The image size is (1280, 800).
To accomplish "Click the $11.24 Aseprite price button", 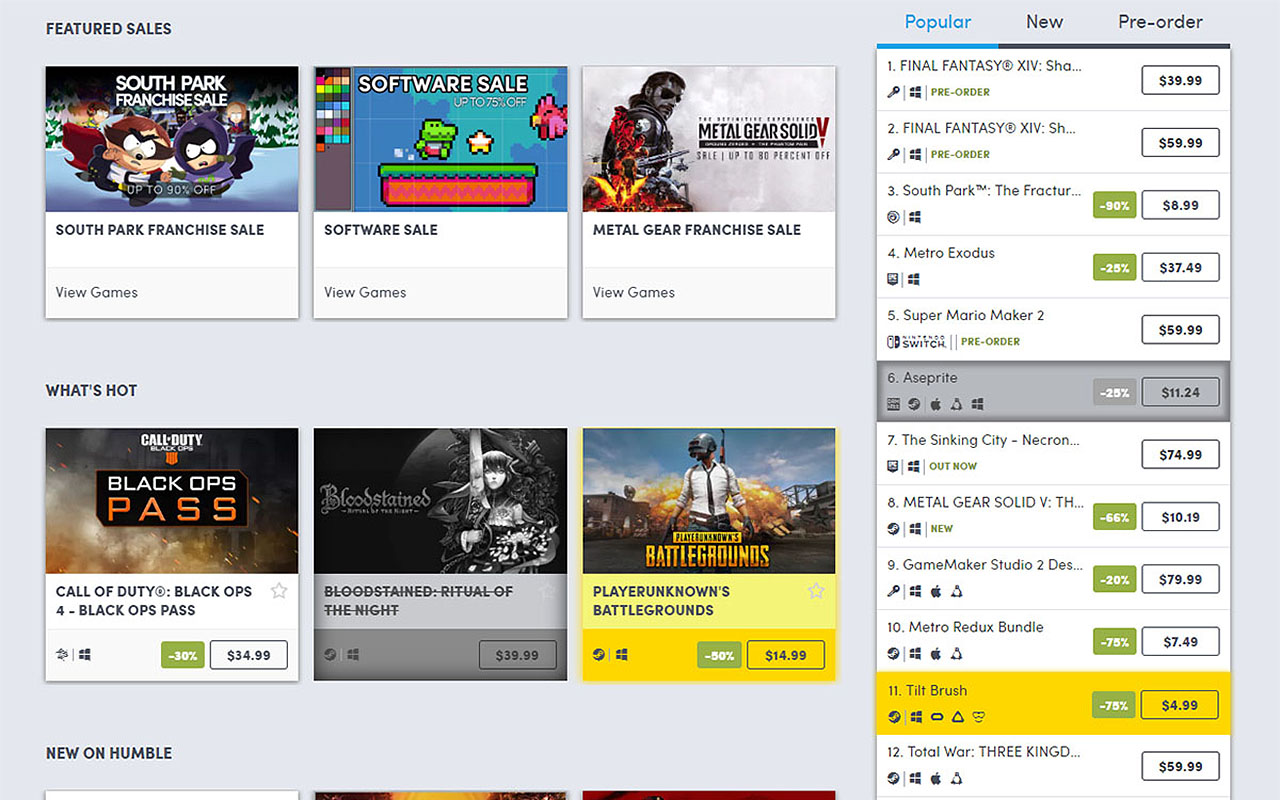I will (x=1181, y=393).
